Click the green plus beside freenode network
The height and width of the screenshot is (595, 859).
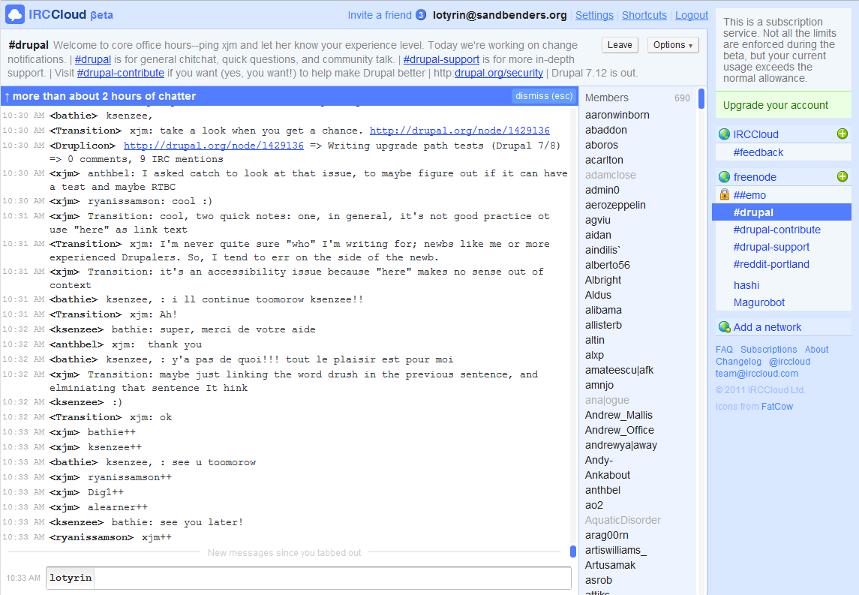tap(842, 176)
